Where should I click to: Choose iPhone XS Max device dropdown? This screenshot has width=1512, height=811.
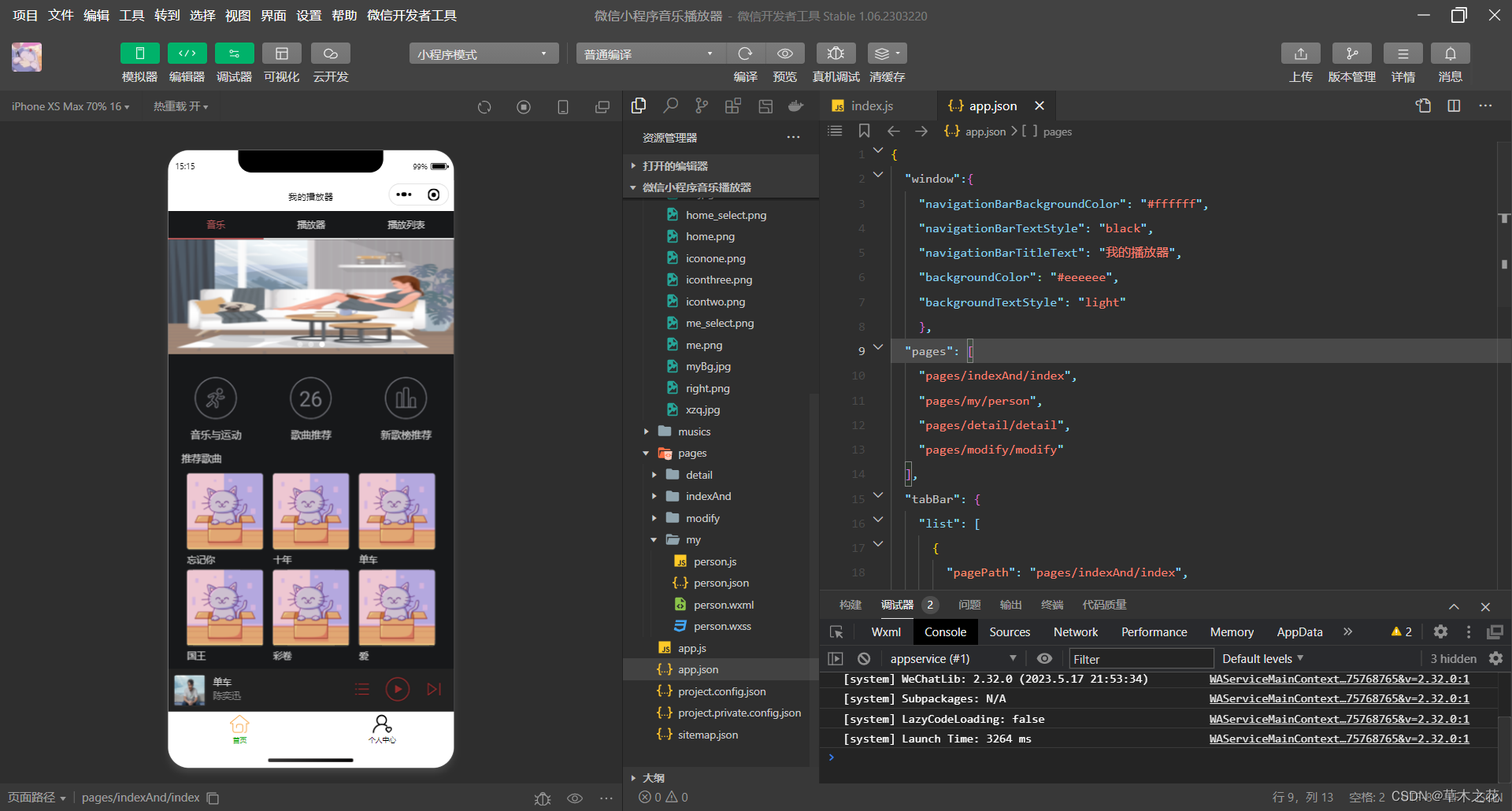tap(70, 106)
